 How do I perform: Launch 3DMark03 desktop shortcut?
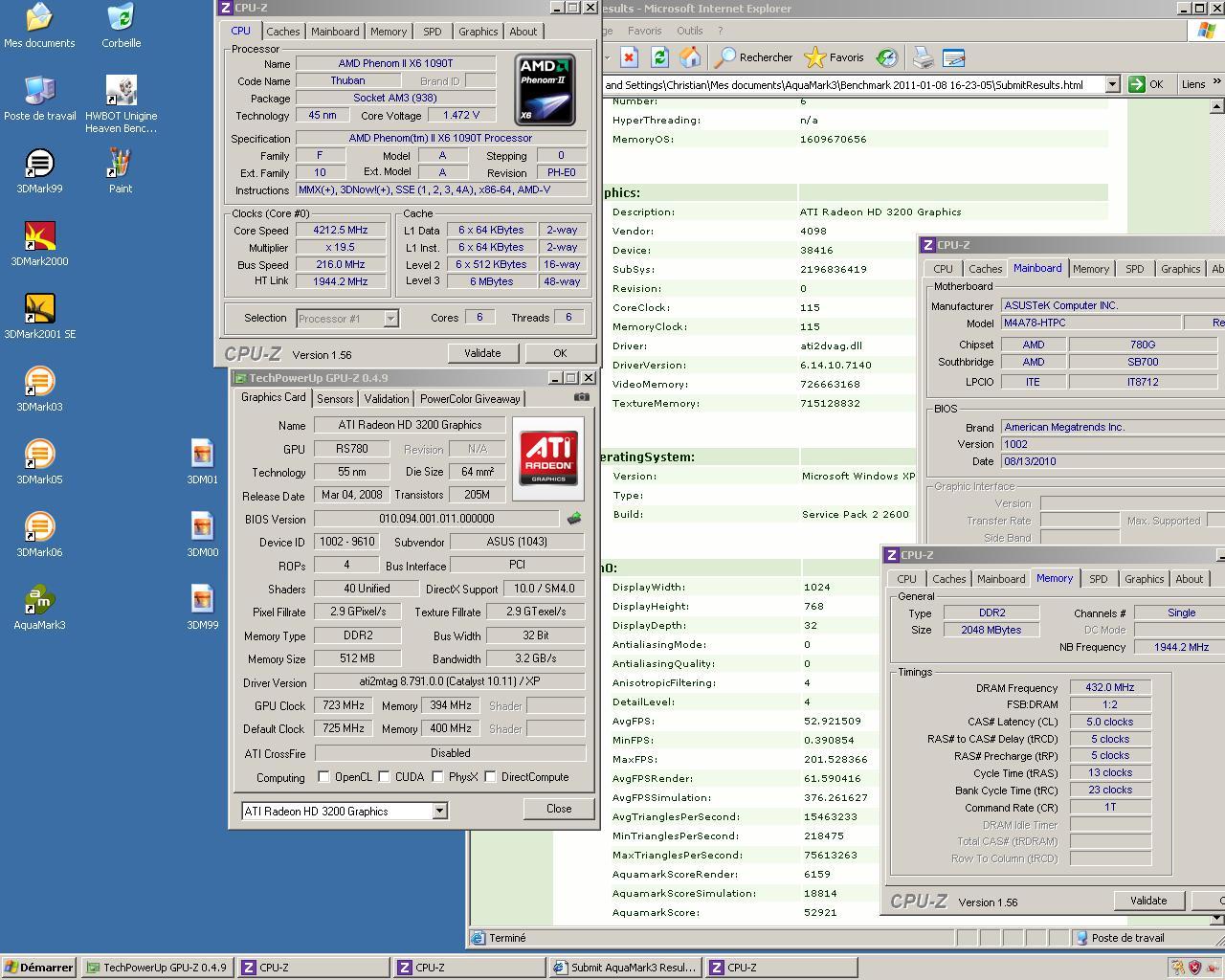pos(39,390)
